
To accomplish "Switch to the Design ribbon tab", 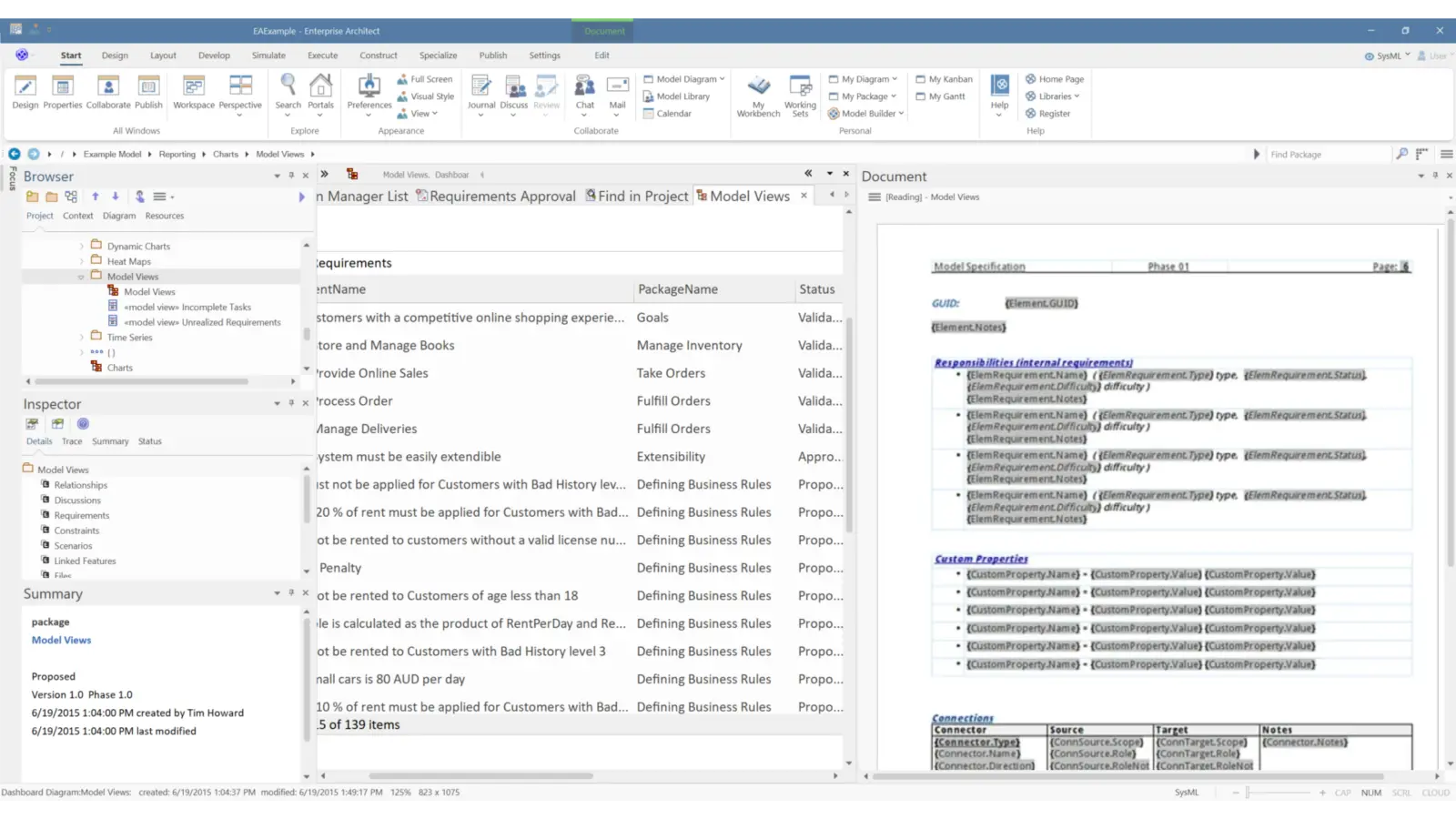I will (x=115, y=55).
